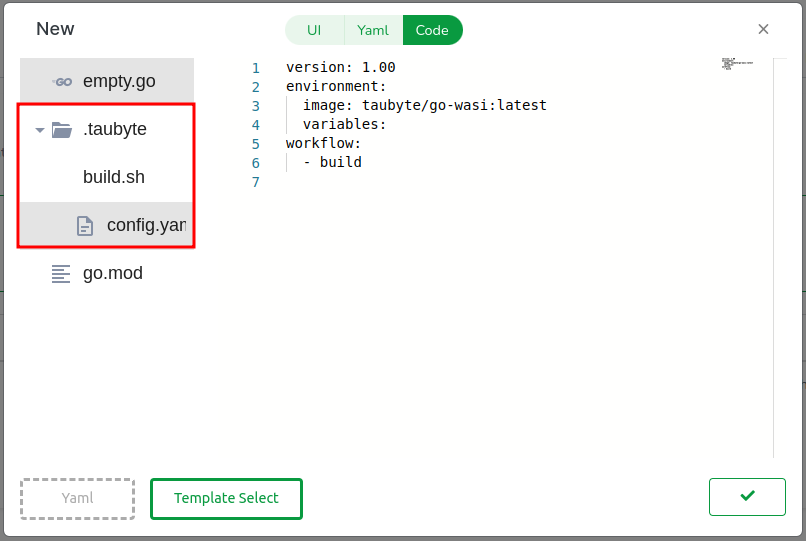This screenshot has height=541, width=806.
Task: Open build.sh in the file tree
Action: click(114, 177)
